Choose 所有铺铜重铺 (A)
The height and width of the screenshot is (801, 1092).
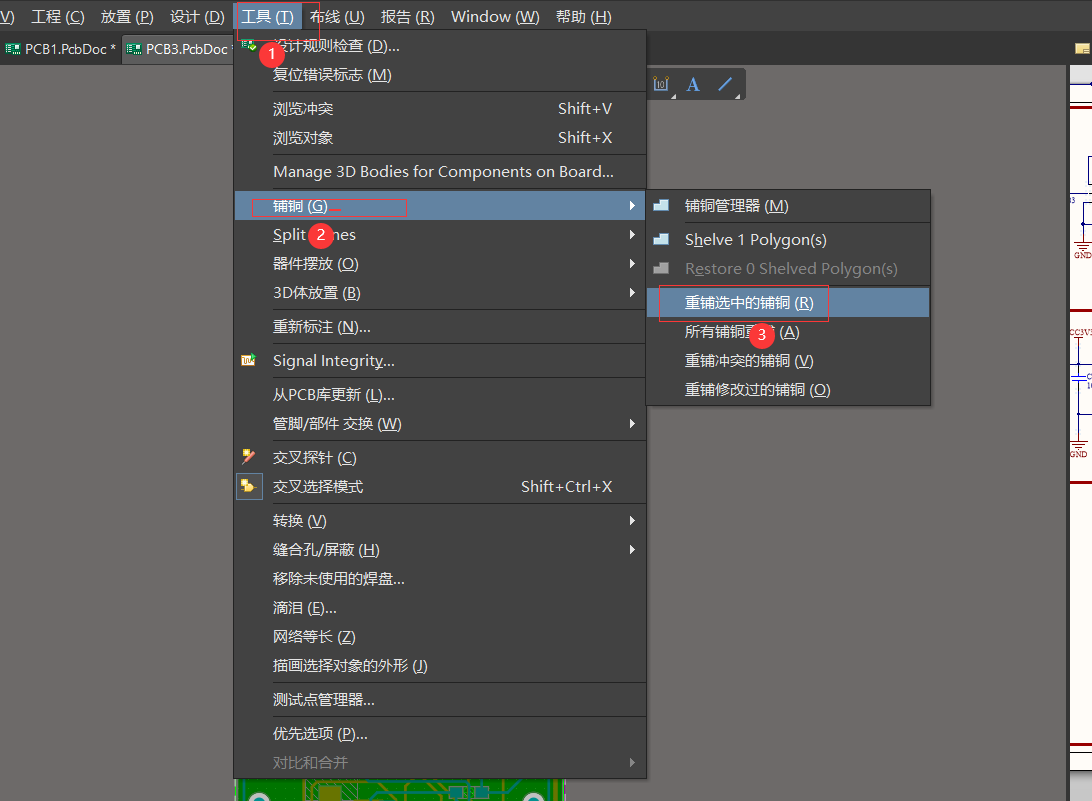788,332
